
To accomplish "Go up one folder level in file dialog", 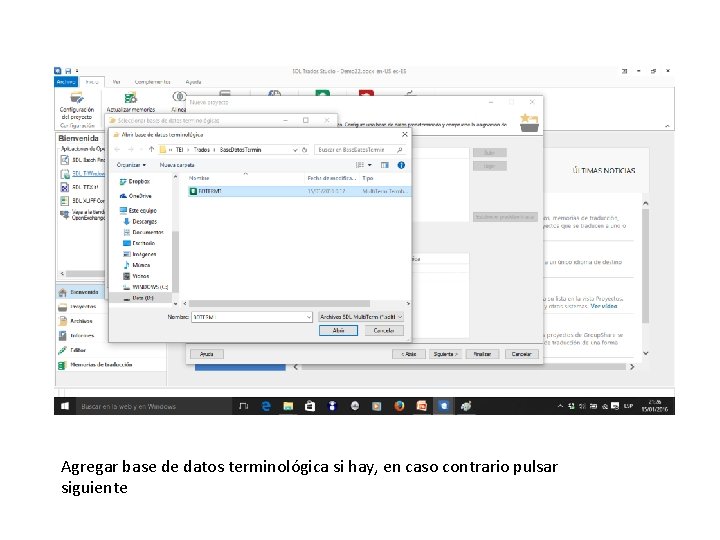I will pos(151,149).
